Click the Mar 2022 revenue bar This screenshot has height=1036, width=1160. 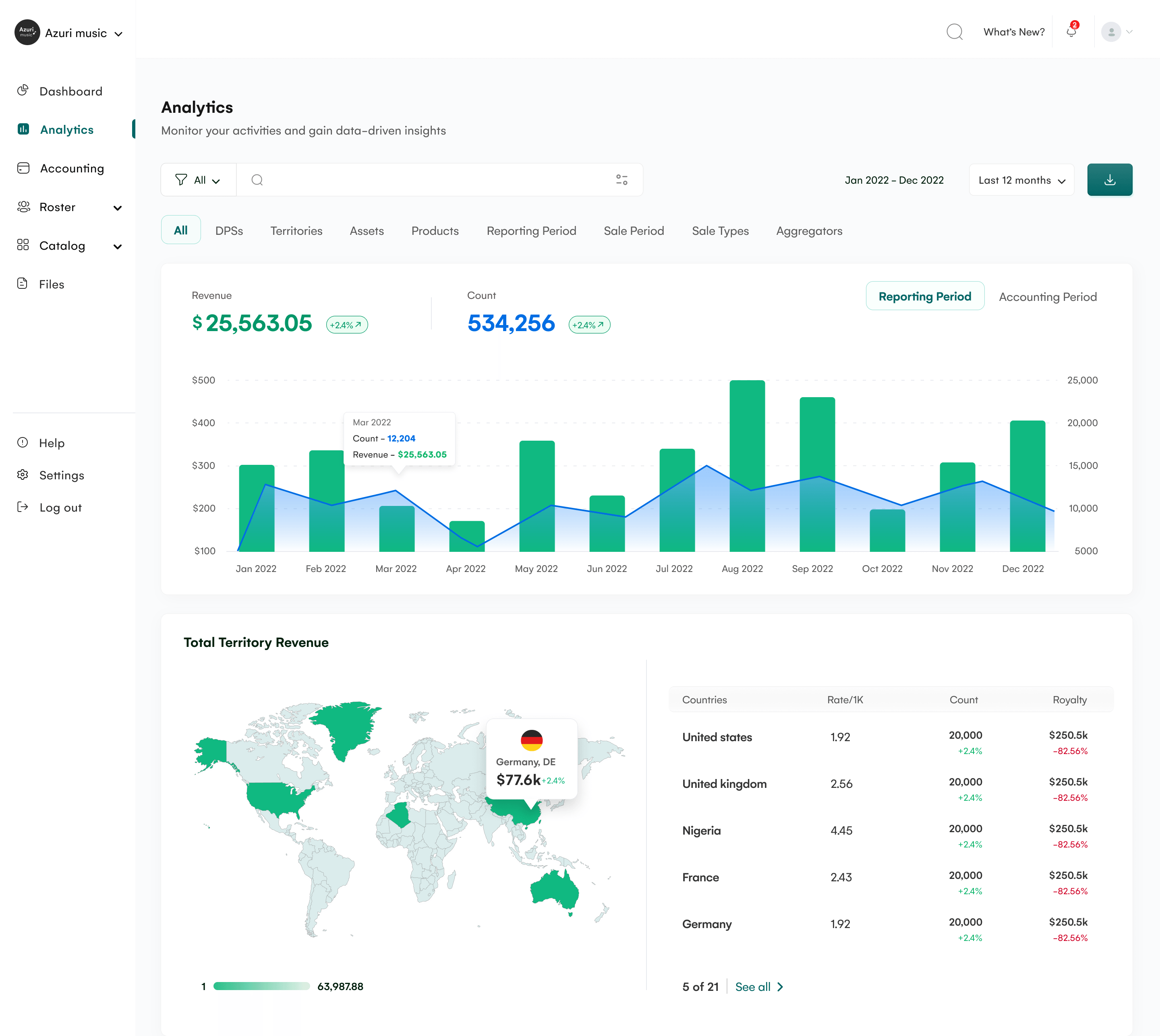pyautogui.click(x=397, y=528)
